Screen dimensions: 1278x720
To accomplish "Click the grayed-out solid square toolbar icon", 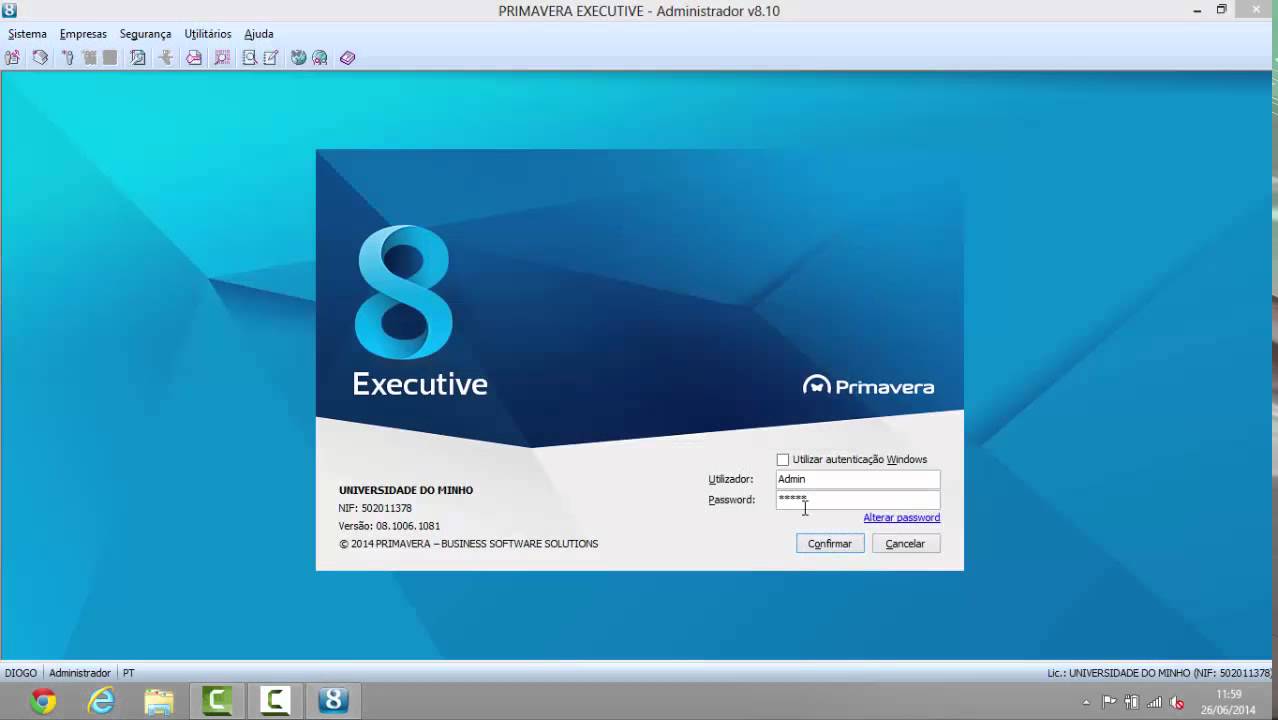I will 110,58.
